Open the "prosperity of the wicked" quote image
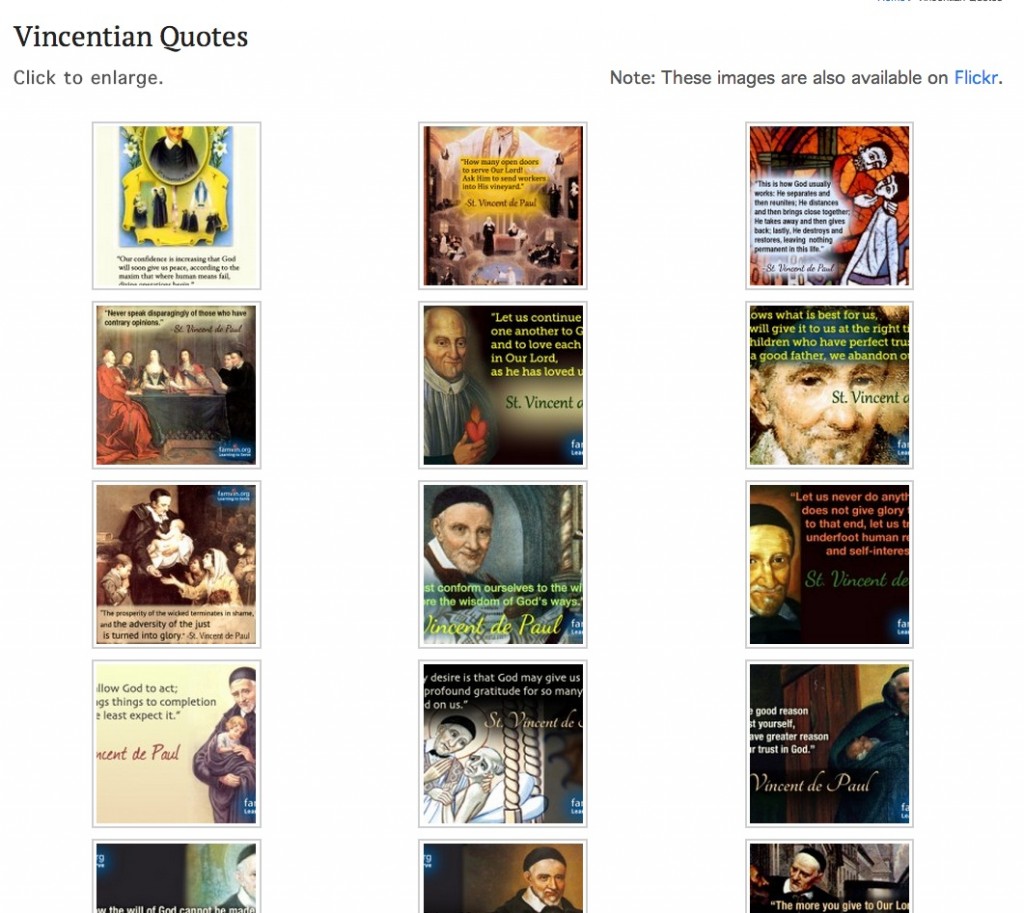This screenshot has height=913, width=1024. click(176, 565)
